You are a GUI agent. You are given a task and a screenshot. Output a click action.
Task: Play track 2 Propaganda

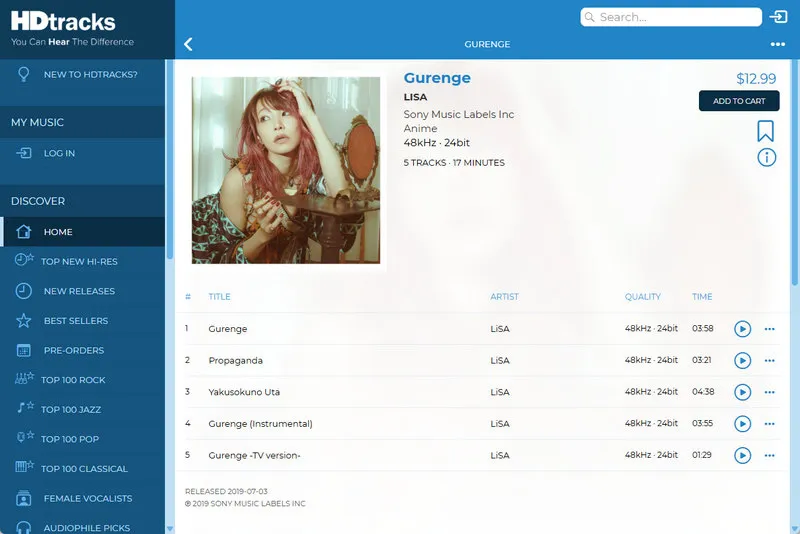[x=742, y=361]
